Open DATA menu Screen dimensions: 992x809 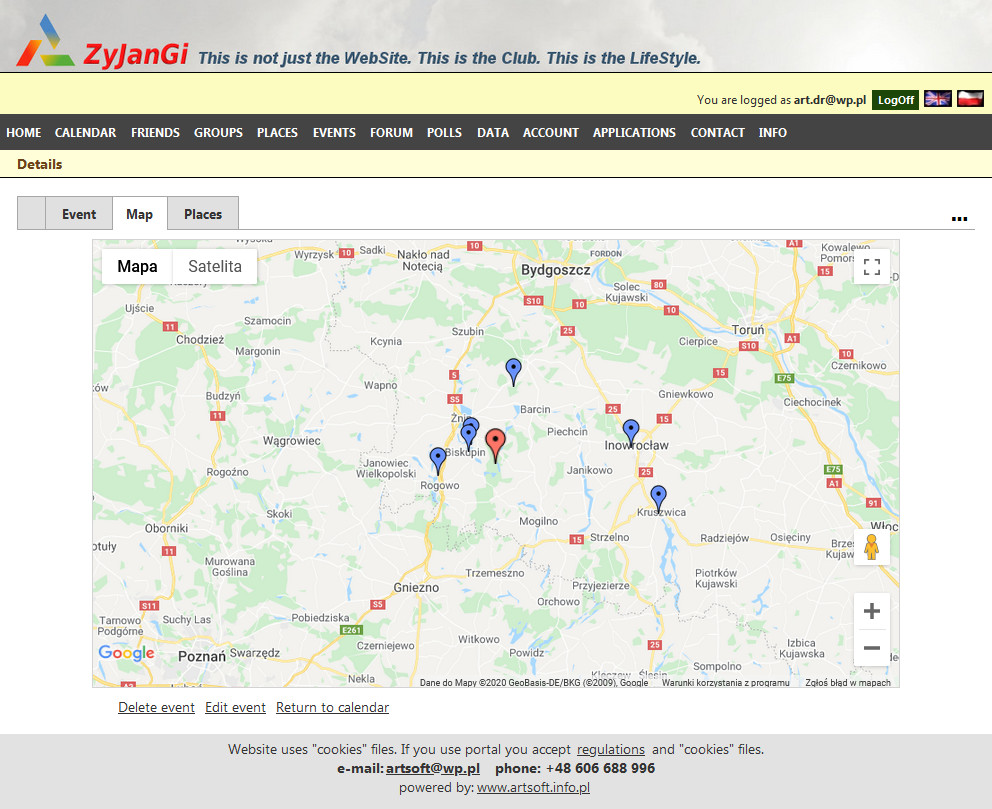tap(493, 132)
